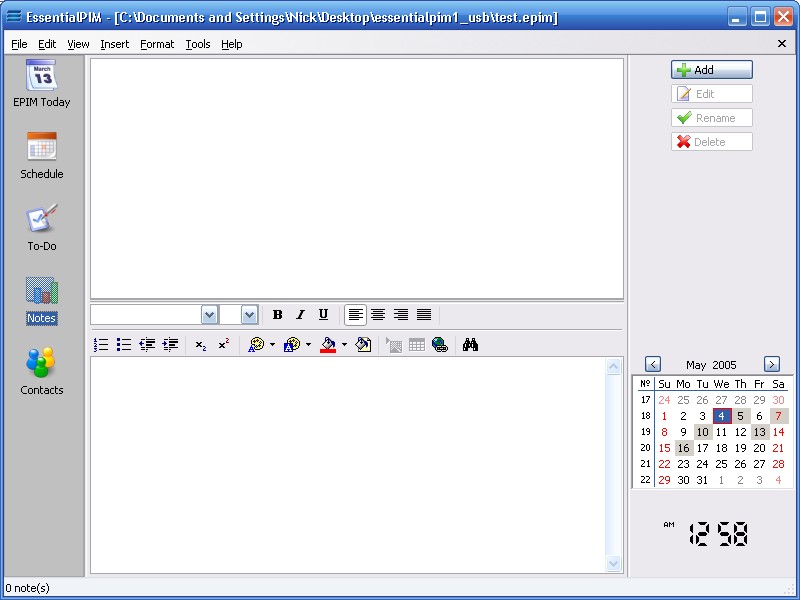This screenshot has width=800, height=600.
Task: Expand the font size dropdown
Action: [x=249, y=315]
